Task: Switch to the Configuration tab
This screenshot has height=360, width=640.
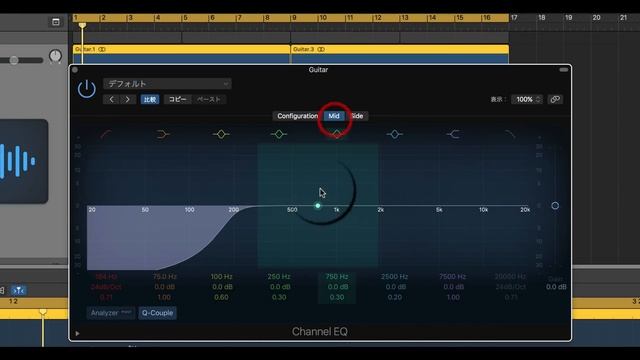Action: (x=298, y=116)
